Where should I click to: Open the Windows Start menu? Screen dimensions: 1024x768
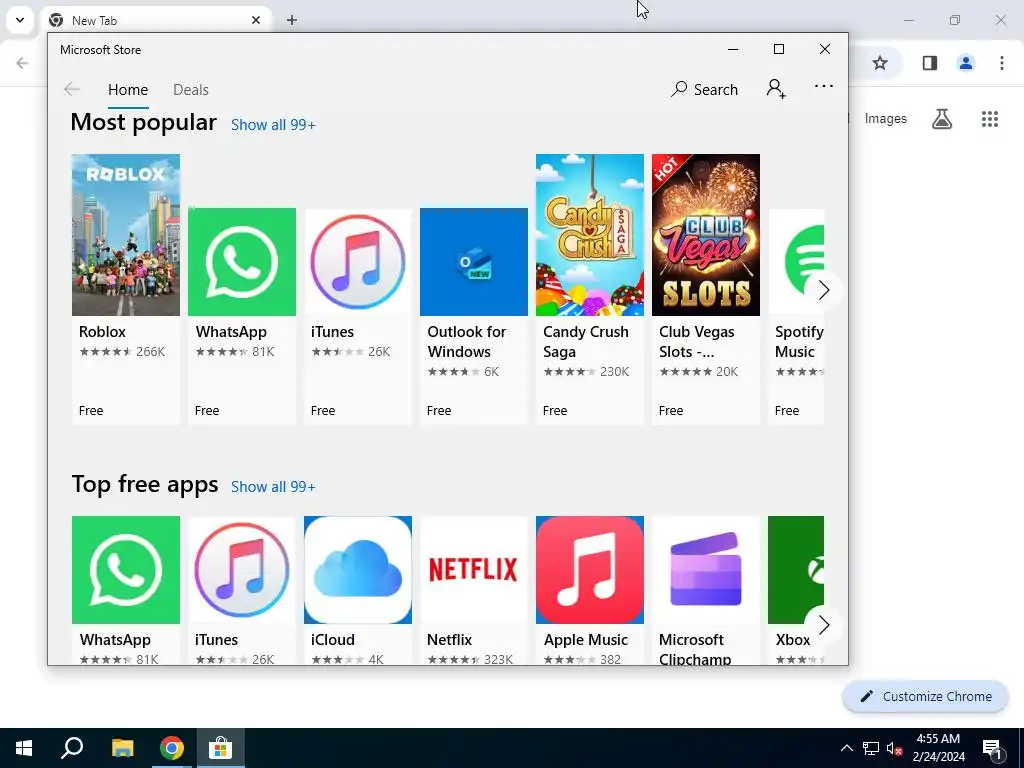click(x=24, y=748)
